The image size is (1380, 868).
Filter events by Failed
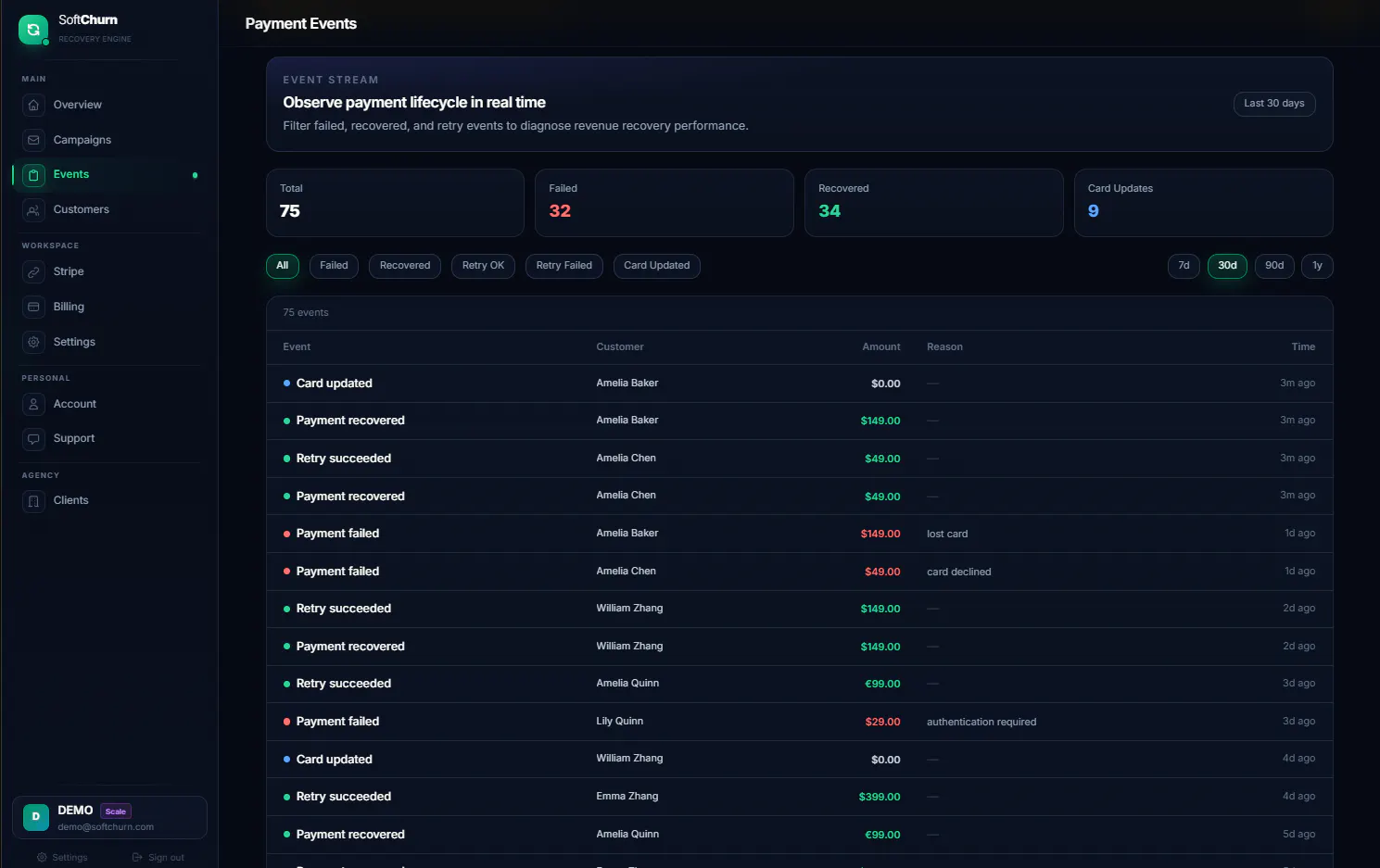[334, 266]
